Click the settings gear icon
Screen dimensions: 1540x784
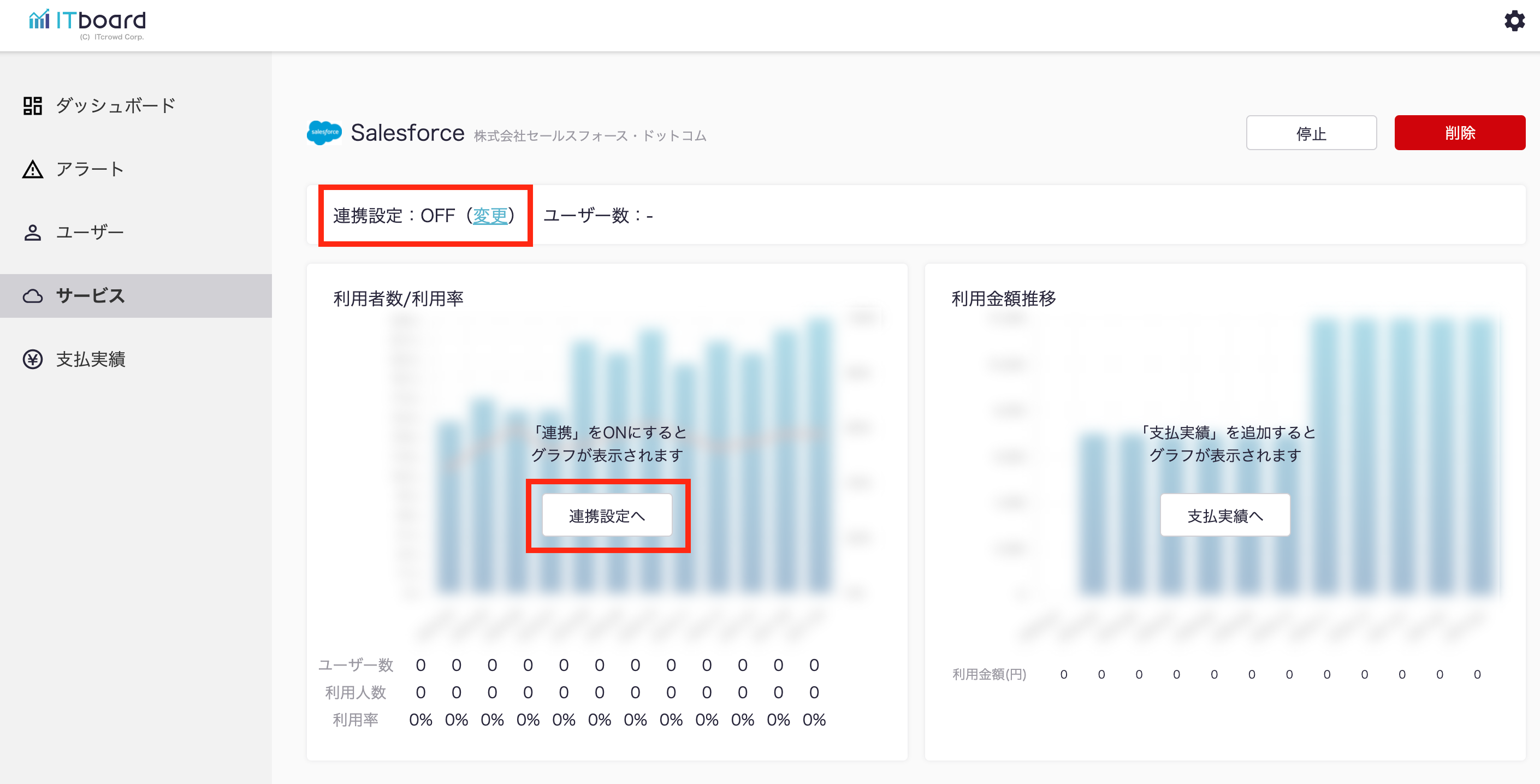pyautogui.click(x=1514, y=21)
